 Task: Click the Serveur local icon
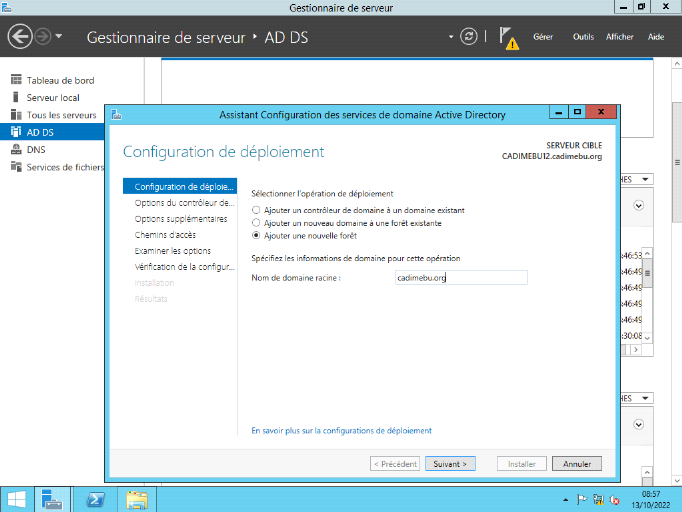pyautogui.click(x=16, y=97)
